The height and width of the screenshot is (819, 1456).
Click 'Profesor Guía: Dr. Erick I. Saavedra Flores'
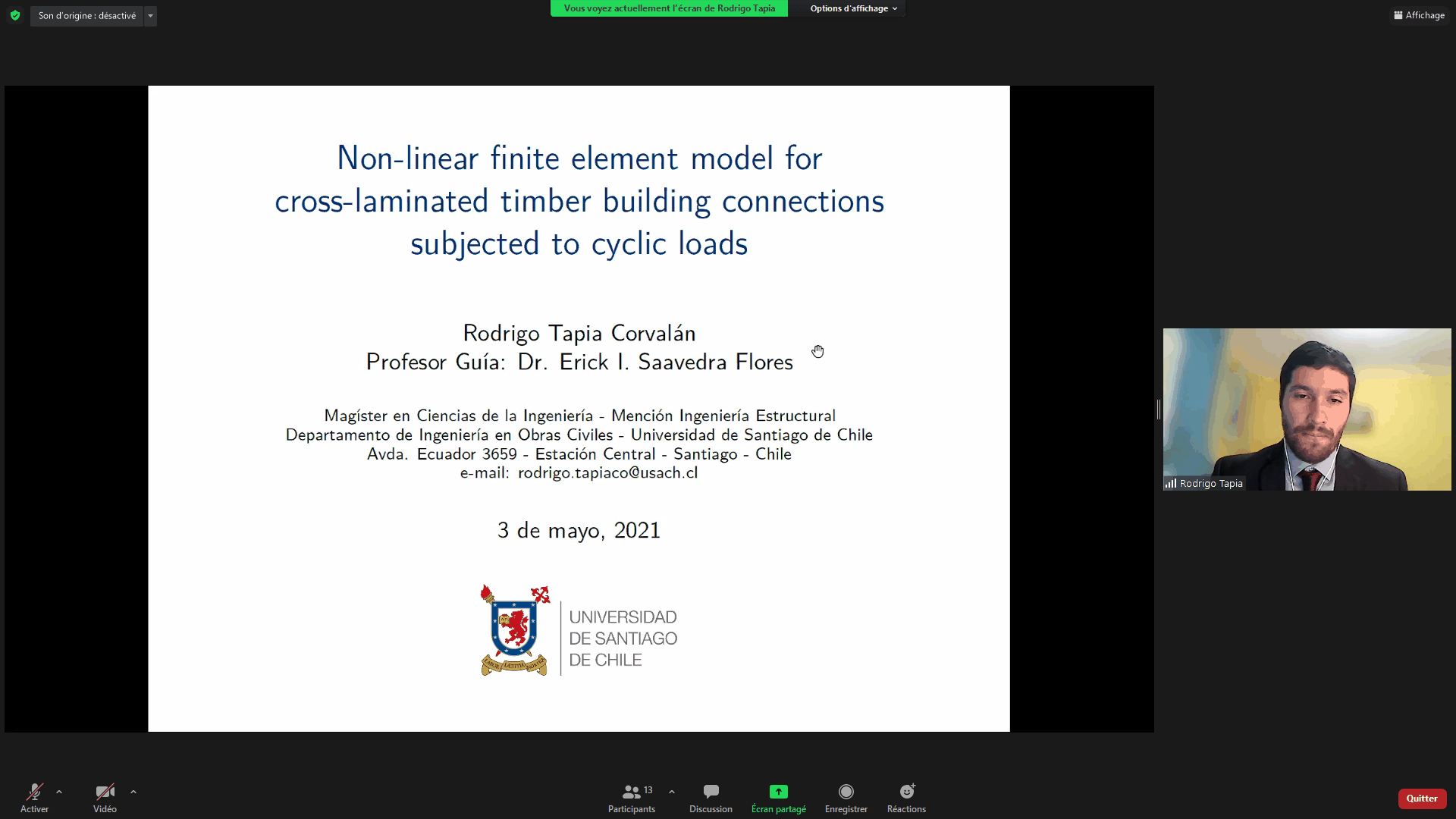click(x=579, y=362)
